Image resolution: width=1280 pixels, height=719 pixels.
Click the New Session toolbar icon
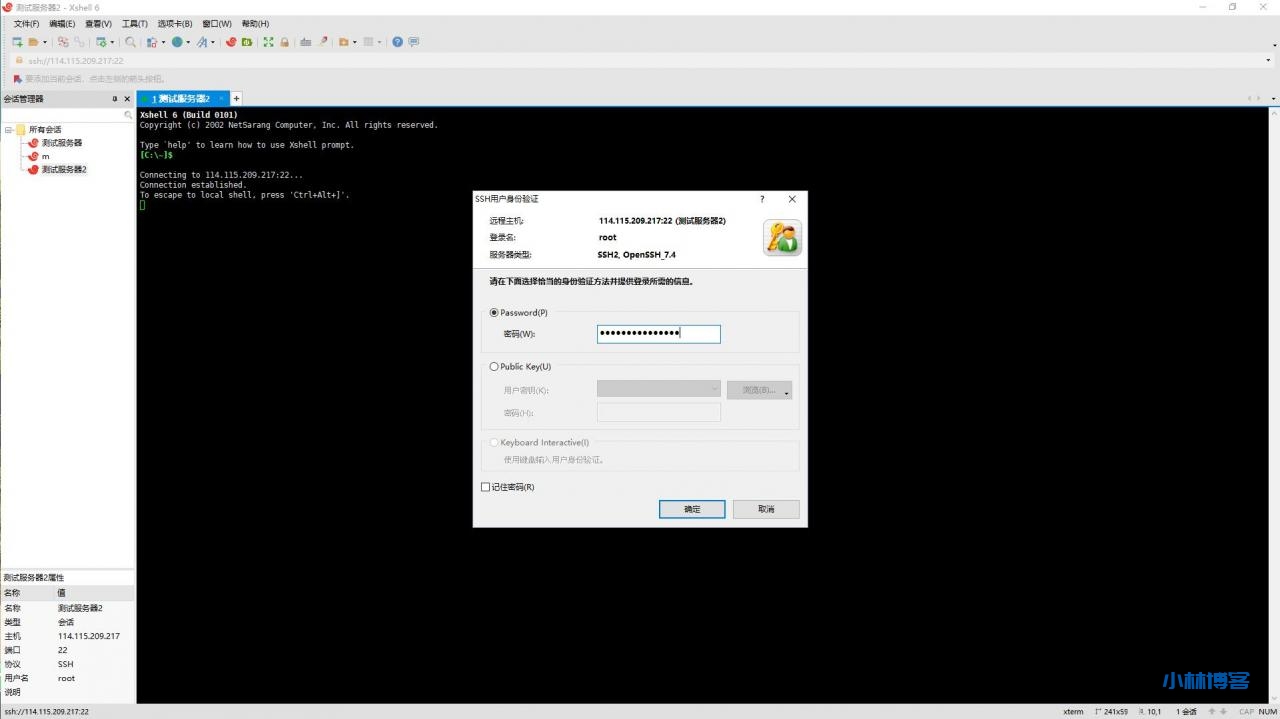pyautogui.click(x=17, y=42)
